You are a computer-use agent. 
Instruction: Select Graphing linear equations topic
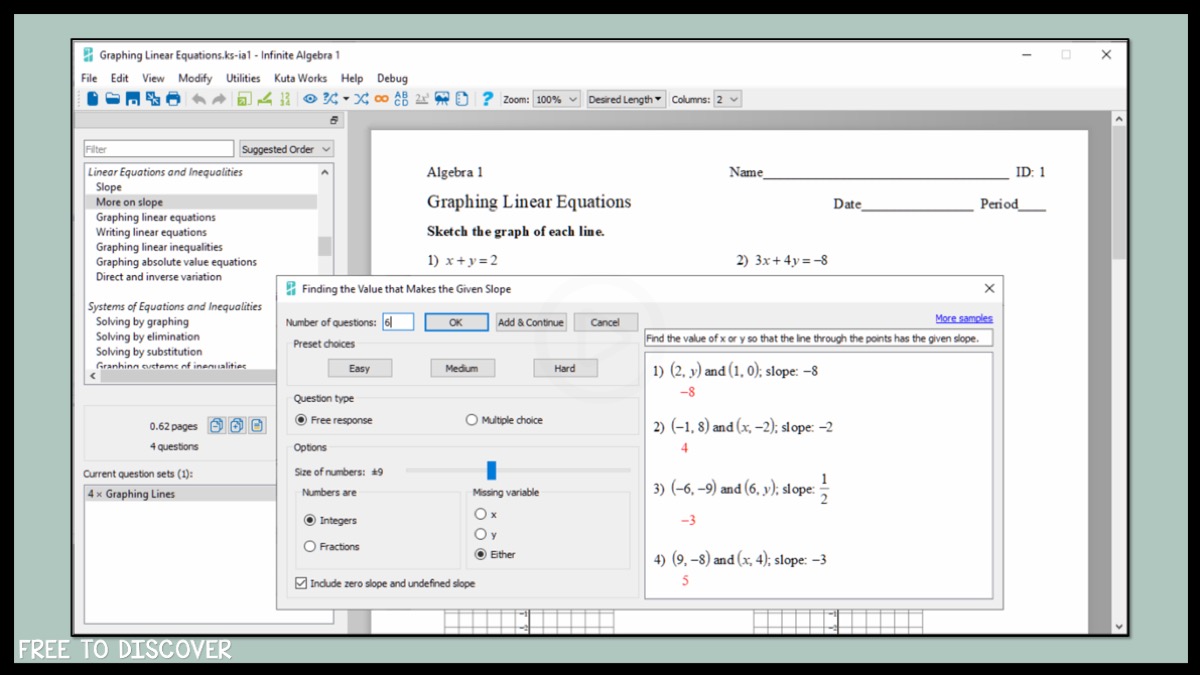click(x=155, y=217)
